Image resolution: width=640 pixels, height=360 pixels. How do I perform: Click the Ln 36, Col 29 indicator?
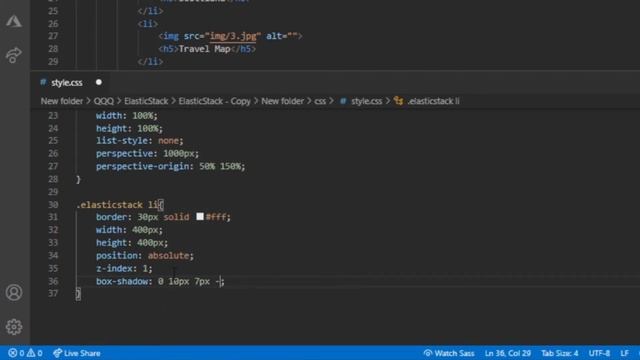(508, 353)
